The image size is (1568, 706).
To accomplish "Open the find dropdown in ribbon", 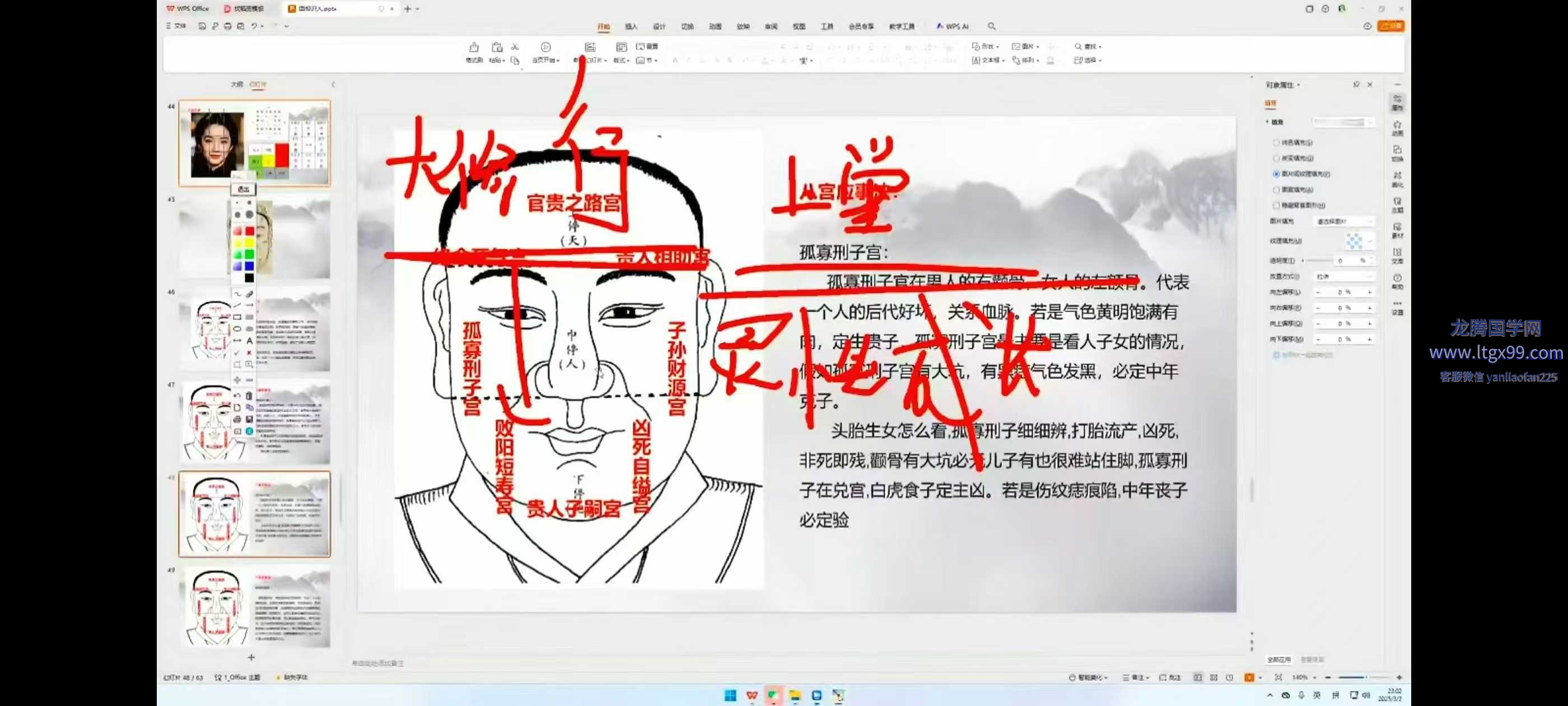I will (1088, 47).
